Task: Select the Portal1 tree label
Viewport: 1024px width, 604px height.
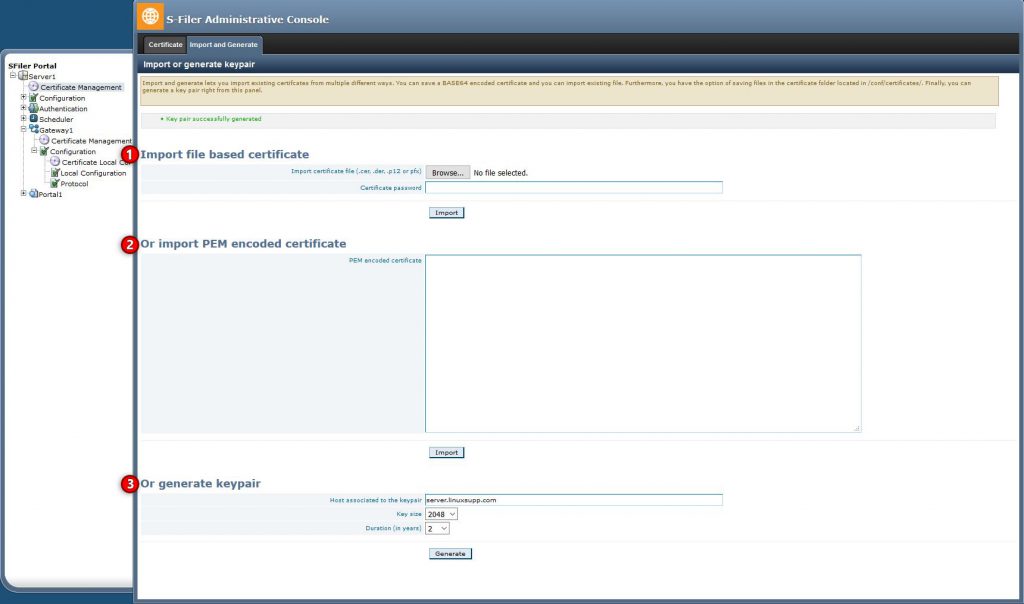Action: point(50,194)
